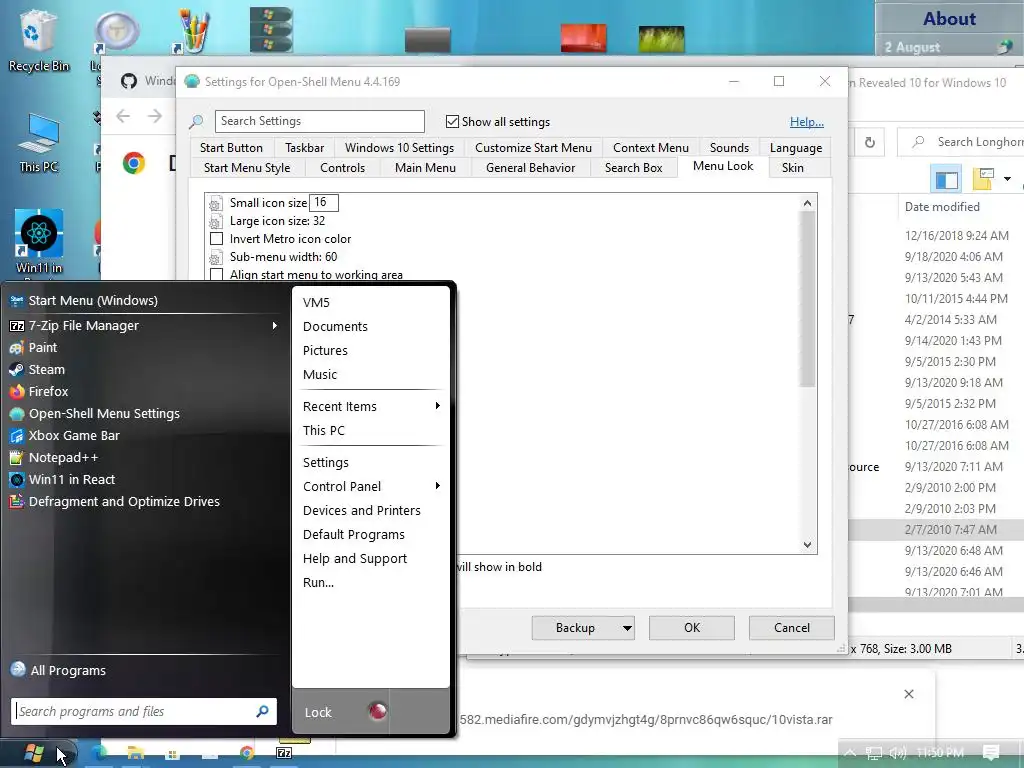Switch to the Sounds tab
This screenshot has height=768, width=1024.
[729, 148]
